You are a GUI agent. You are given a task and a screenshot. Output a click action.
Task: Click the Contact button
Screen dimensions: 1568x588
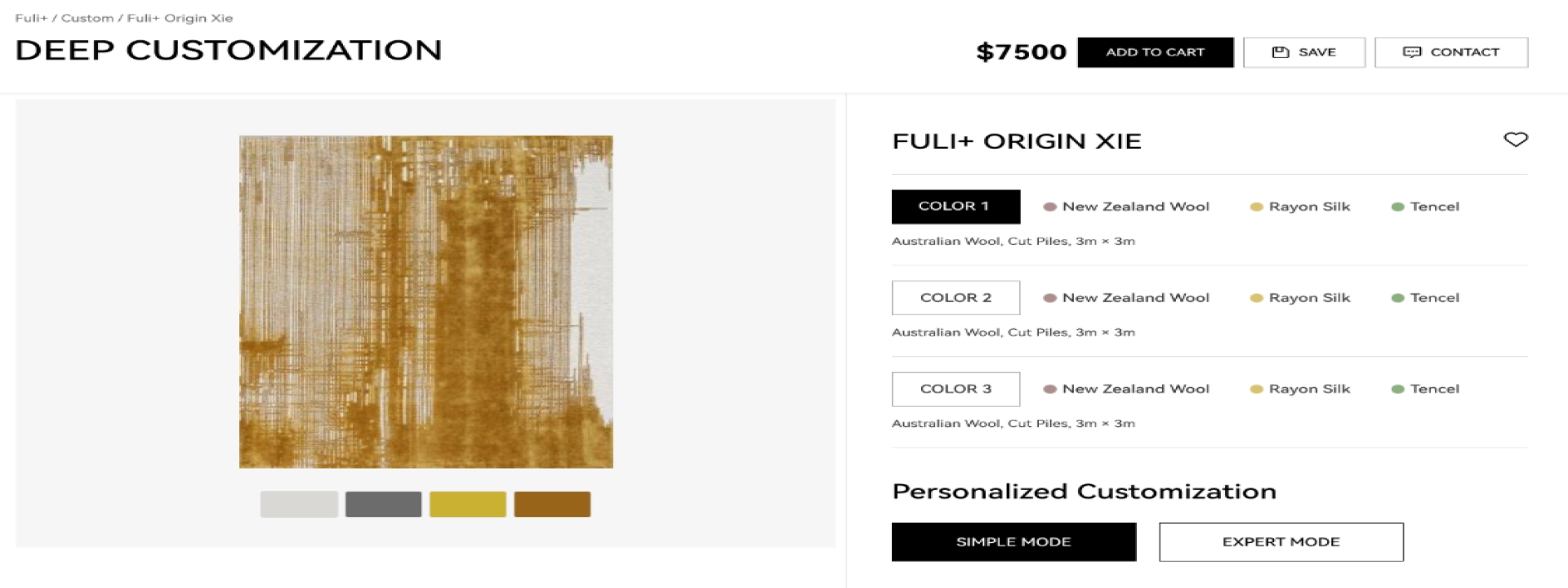(1450, 52)
